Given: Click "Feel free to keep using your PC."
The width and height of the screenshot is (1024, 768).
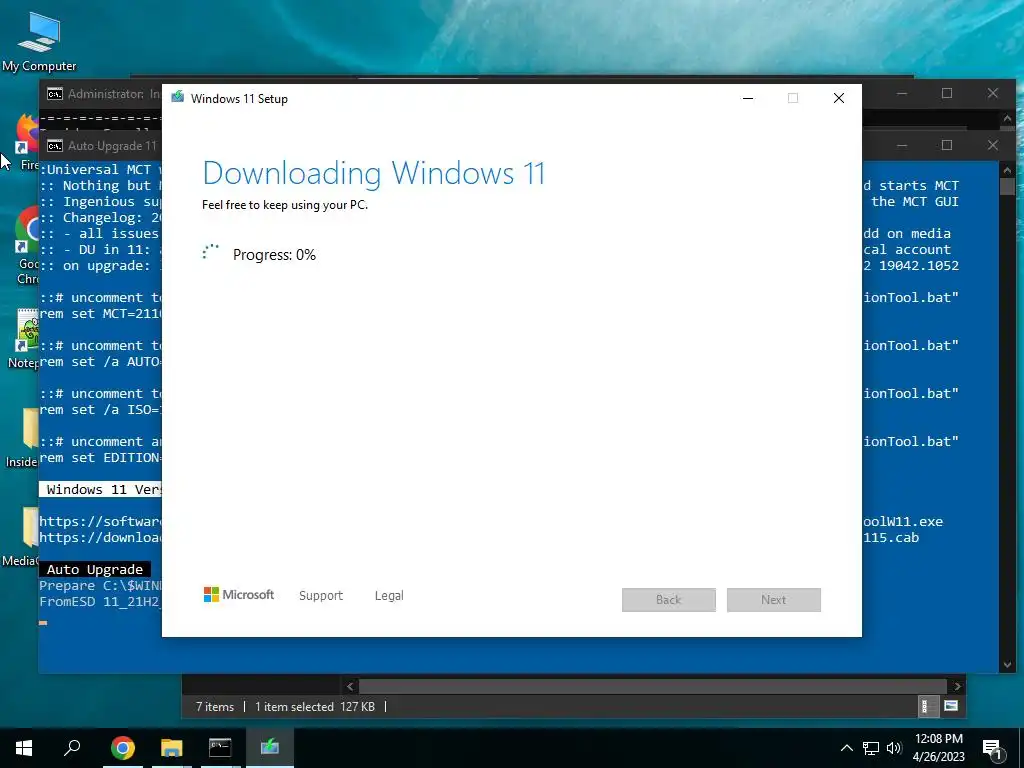Looking at the screenshot, I should (x=285, y=205).
